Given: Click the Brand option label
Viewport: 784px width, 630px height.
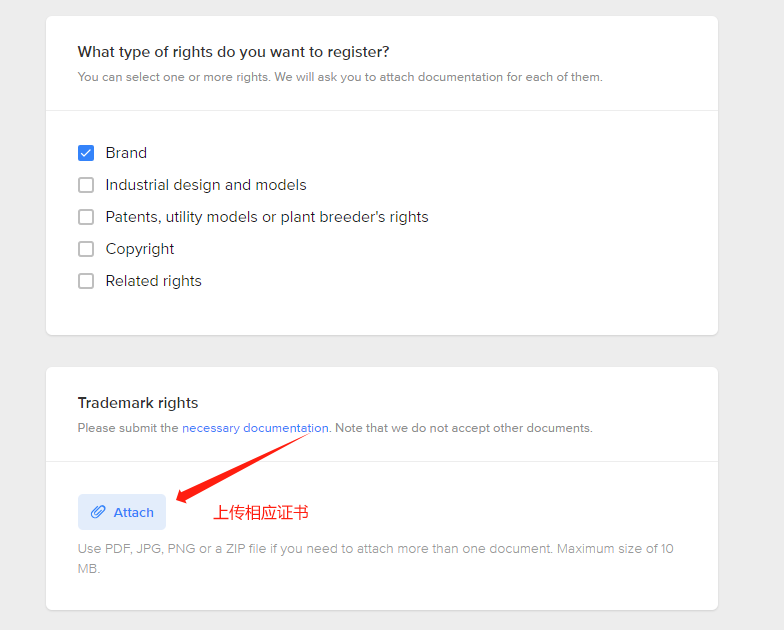Looking at the screenshot, I should tap(126, 153).
